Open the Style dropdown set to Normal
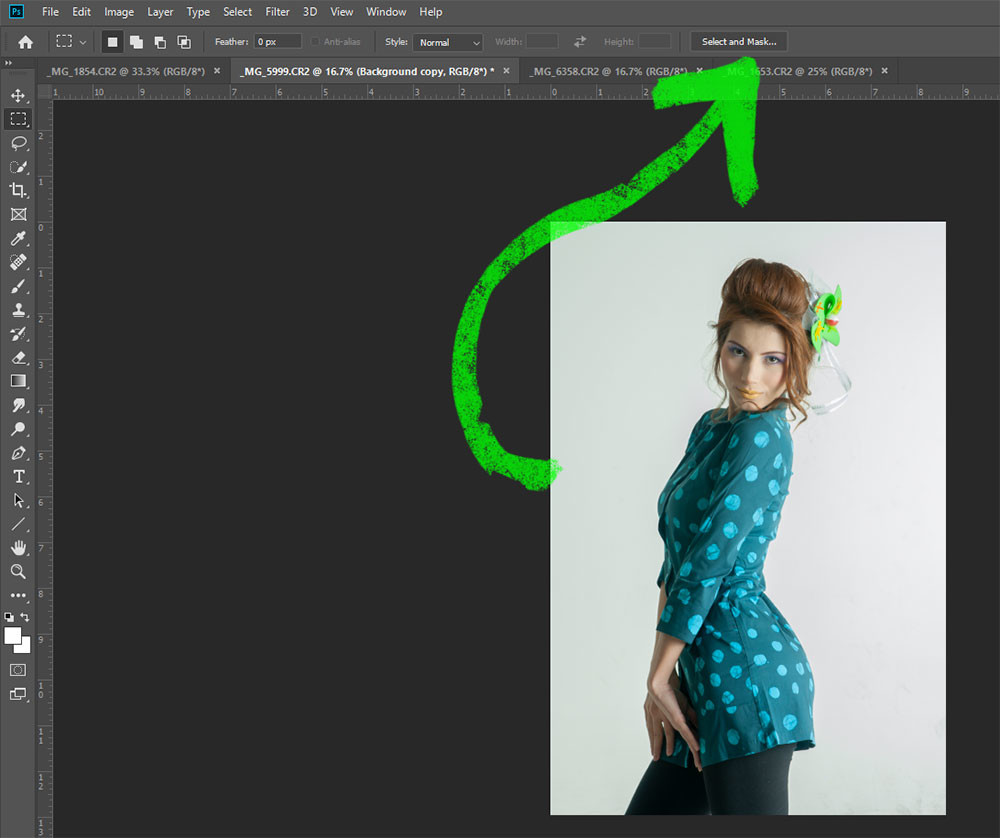This screenshot has width=1000, height=838. (448, 42)
